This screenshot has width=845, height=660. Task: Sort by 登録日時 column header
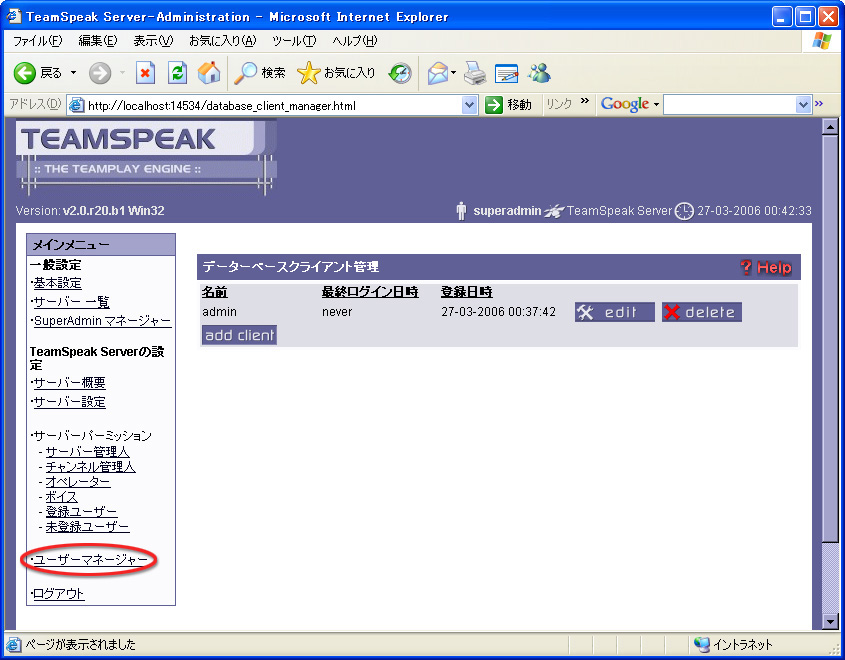tap(467, 292)
